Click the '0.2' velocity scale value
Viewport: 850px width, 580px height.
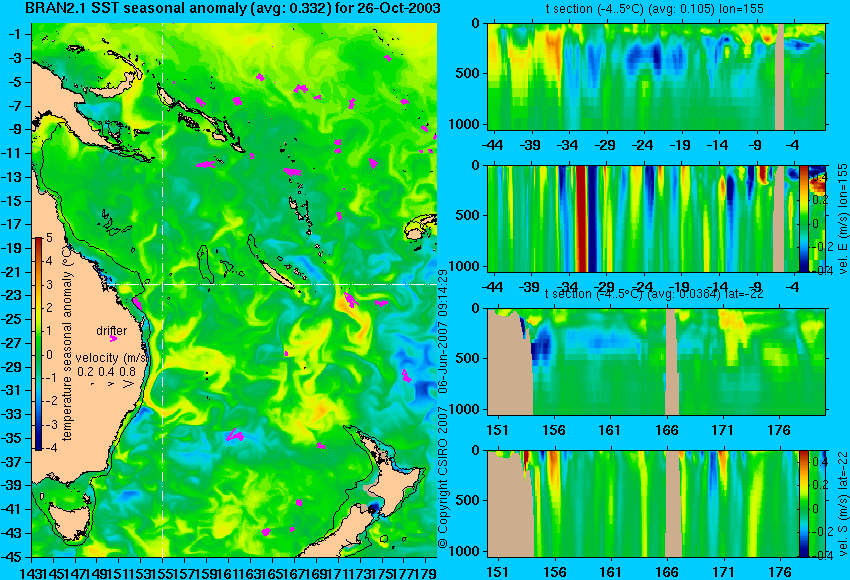(85, 372)
